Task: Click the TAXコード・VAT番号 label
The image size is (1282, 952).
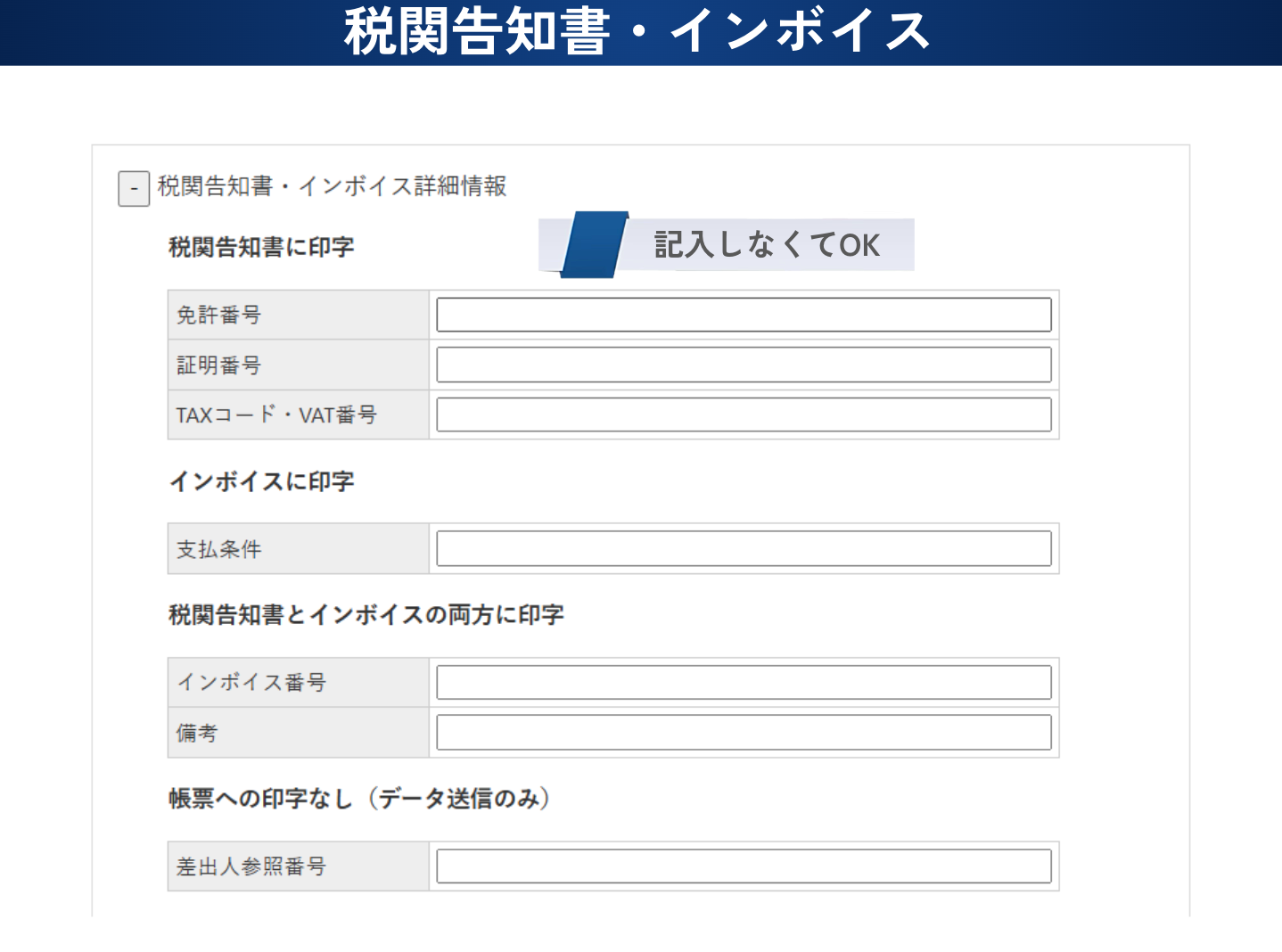Action: pos(276,415)
